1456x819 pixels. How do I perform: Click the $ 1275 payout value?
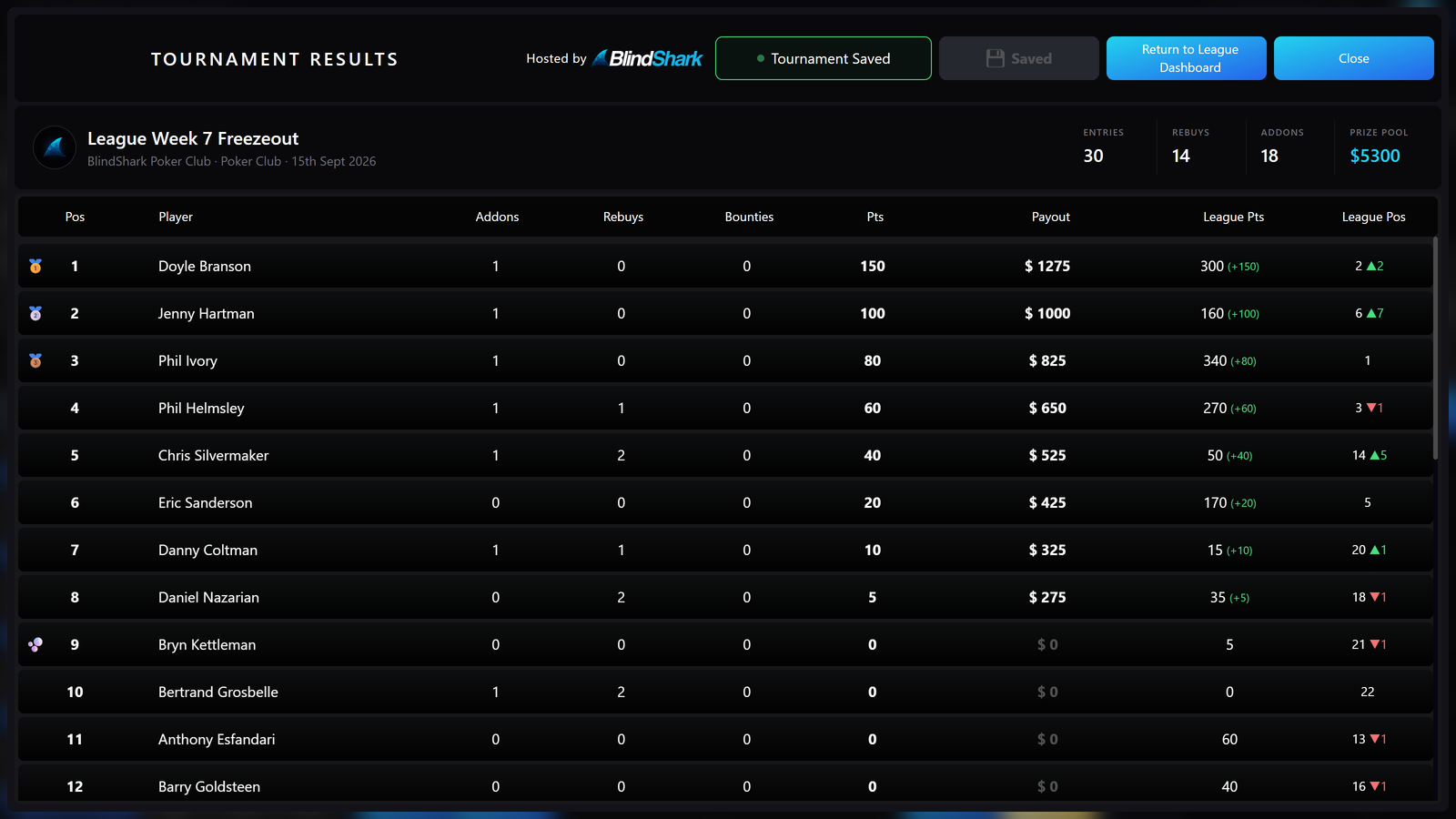[1047, 266]
